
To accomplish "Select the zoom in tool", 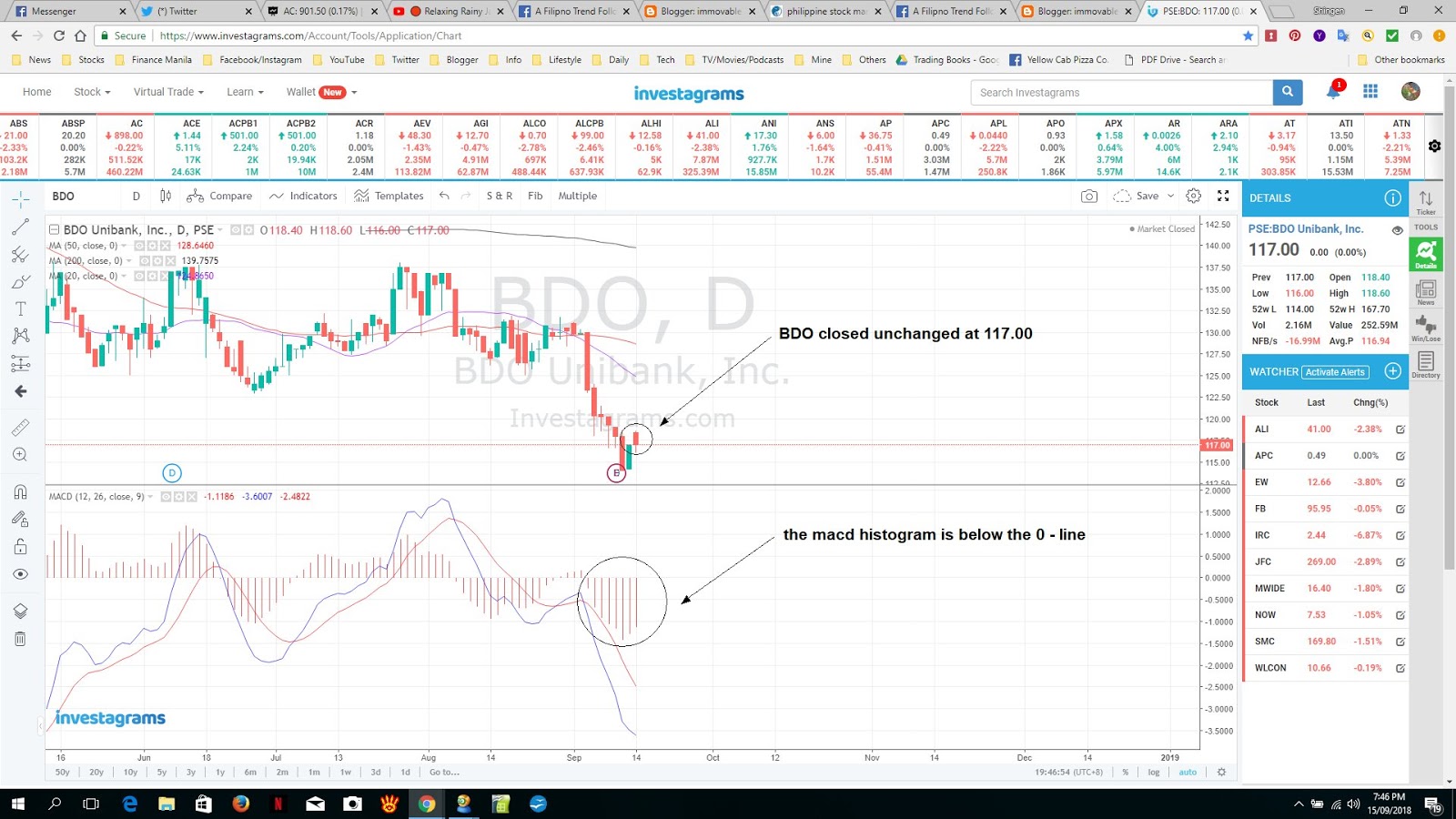I will [x=20, y=454].
